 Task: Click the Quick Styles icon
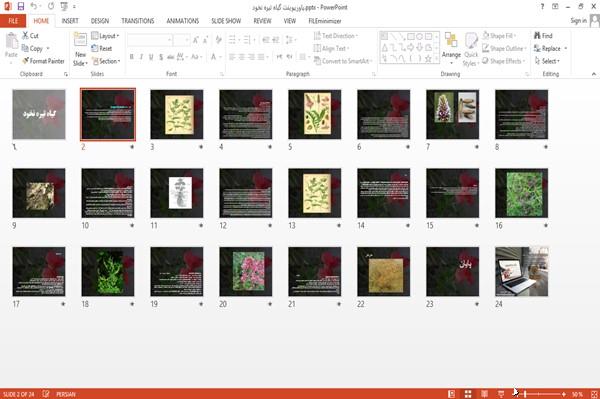click(471, 41)
